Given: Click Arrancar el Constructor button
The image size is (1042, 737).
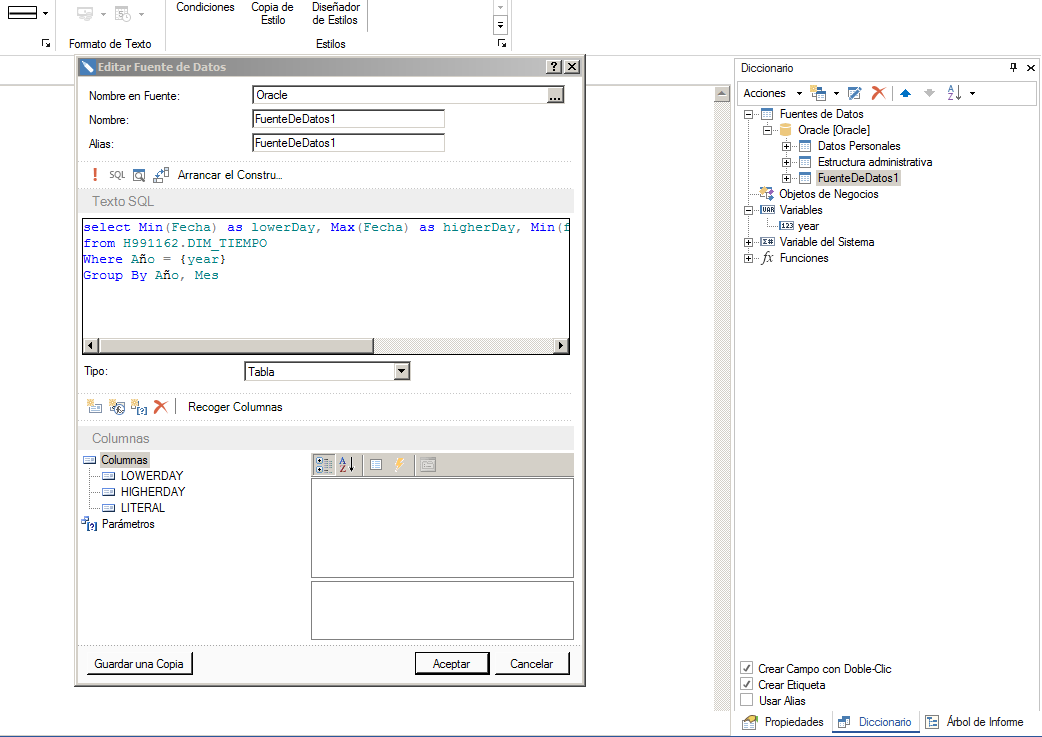Looking at the screenshot, I should (230, 175).
